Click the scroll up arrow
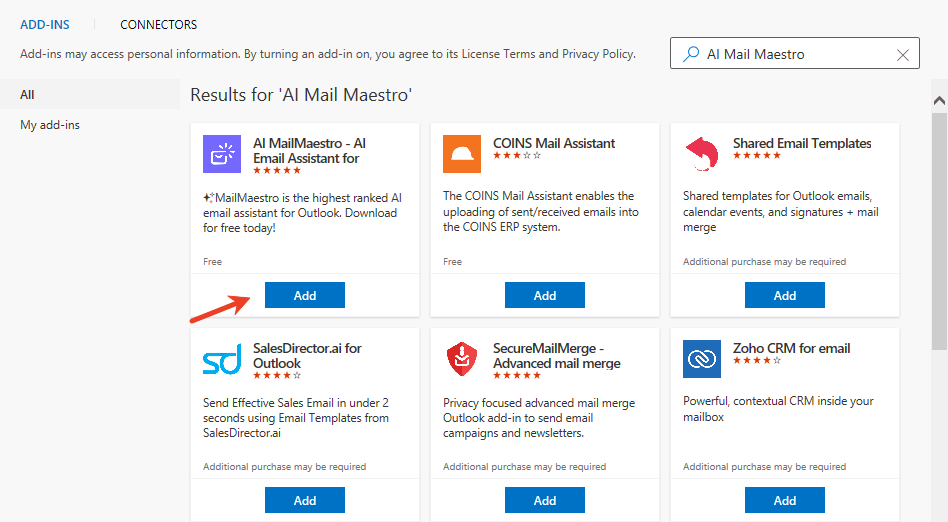The height and width of the screenshot is (522, 948). click(x=939, y=100)
